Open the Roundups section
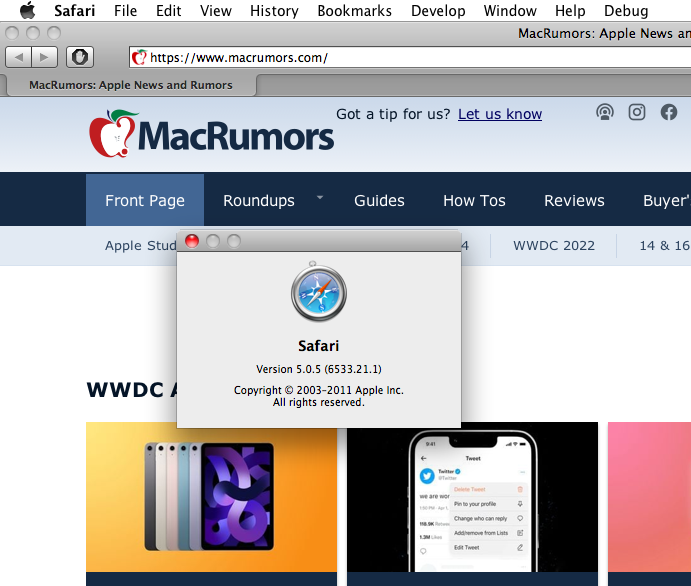Screen dimensions: 691x586 259,200
